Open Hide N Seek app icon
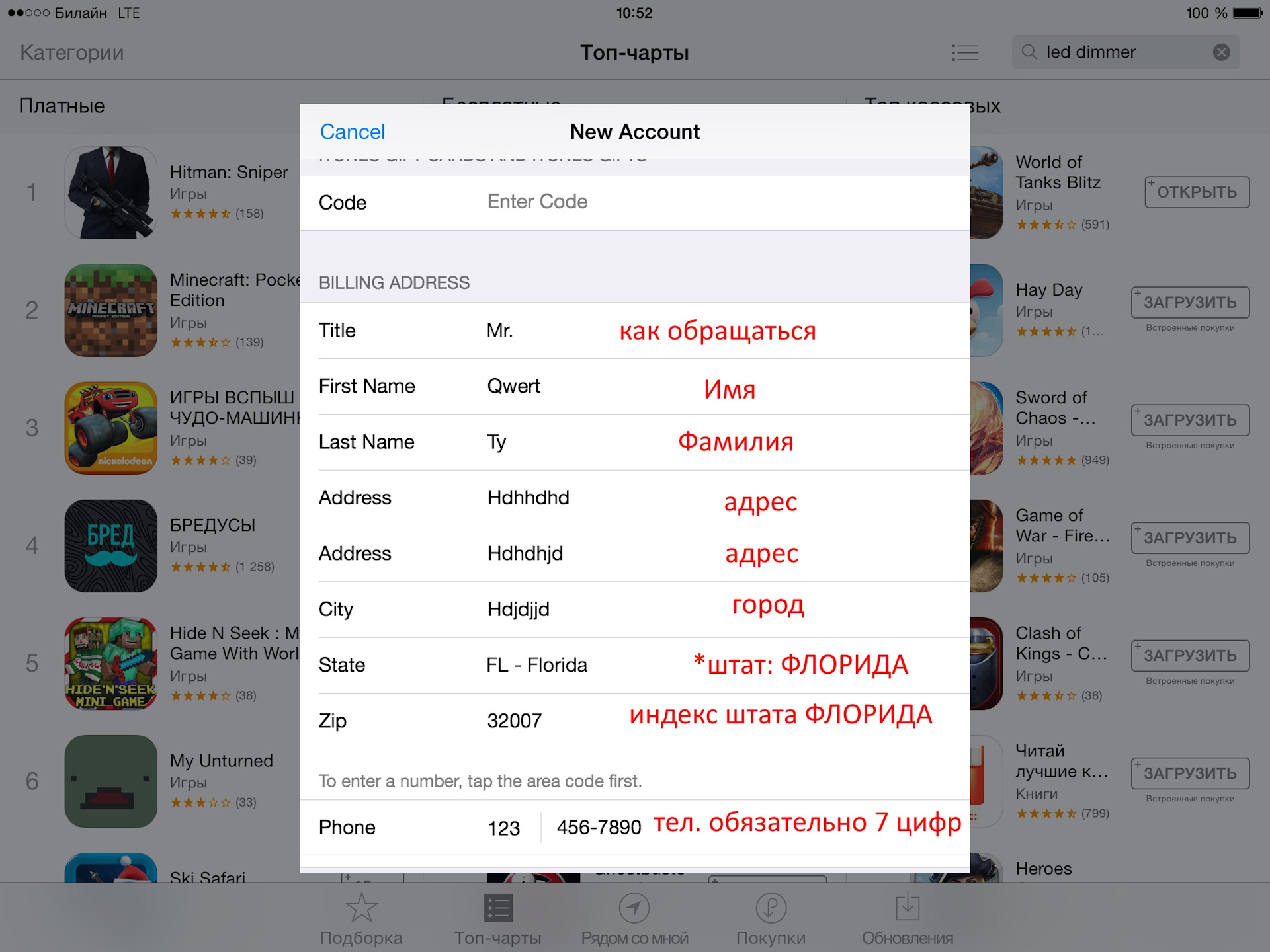The width and height of the screenshot is (1270, 952). pos(111,663)
